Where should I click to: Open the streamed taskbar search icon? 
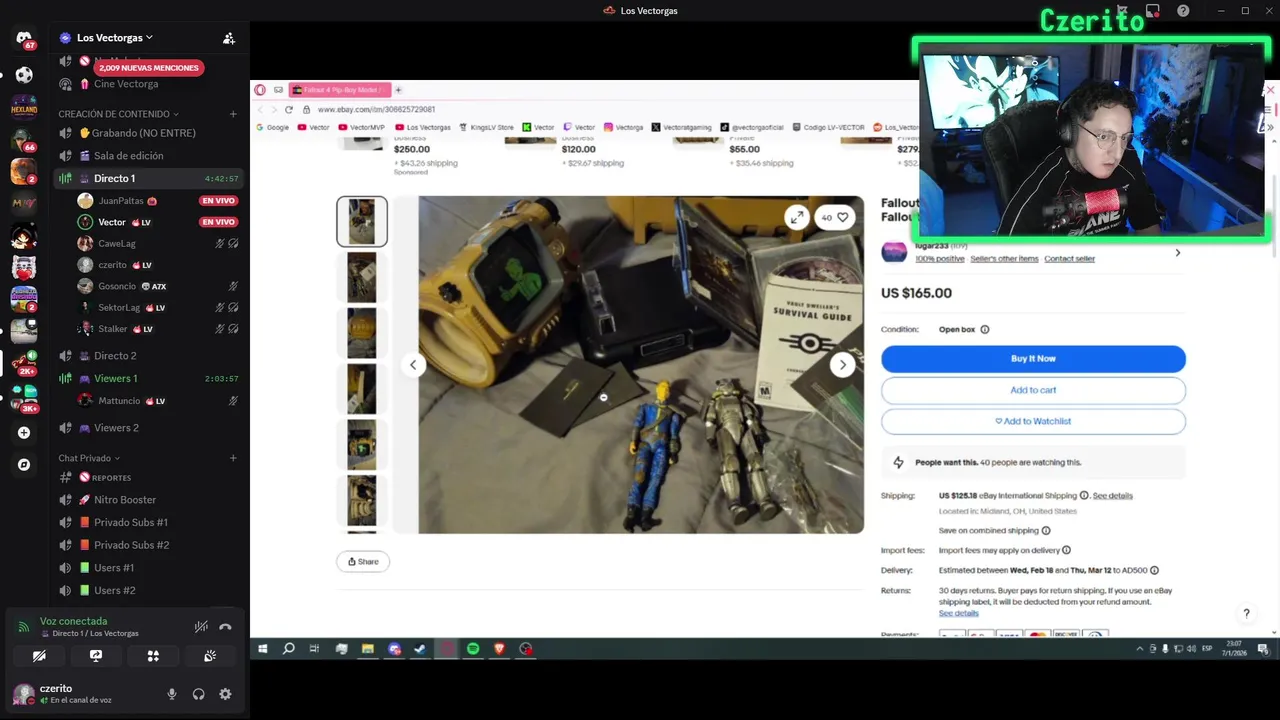(x=289, y=649)
